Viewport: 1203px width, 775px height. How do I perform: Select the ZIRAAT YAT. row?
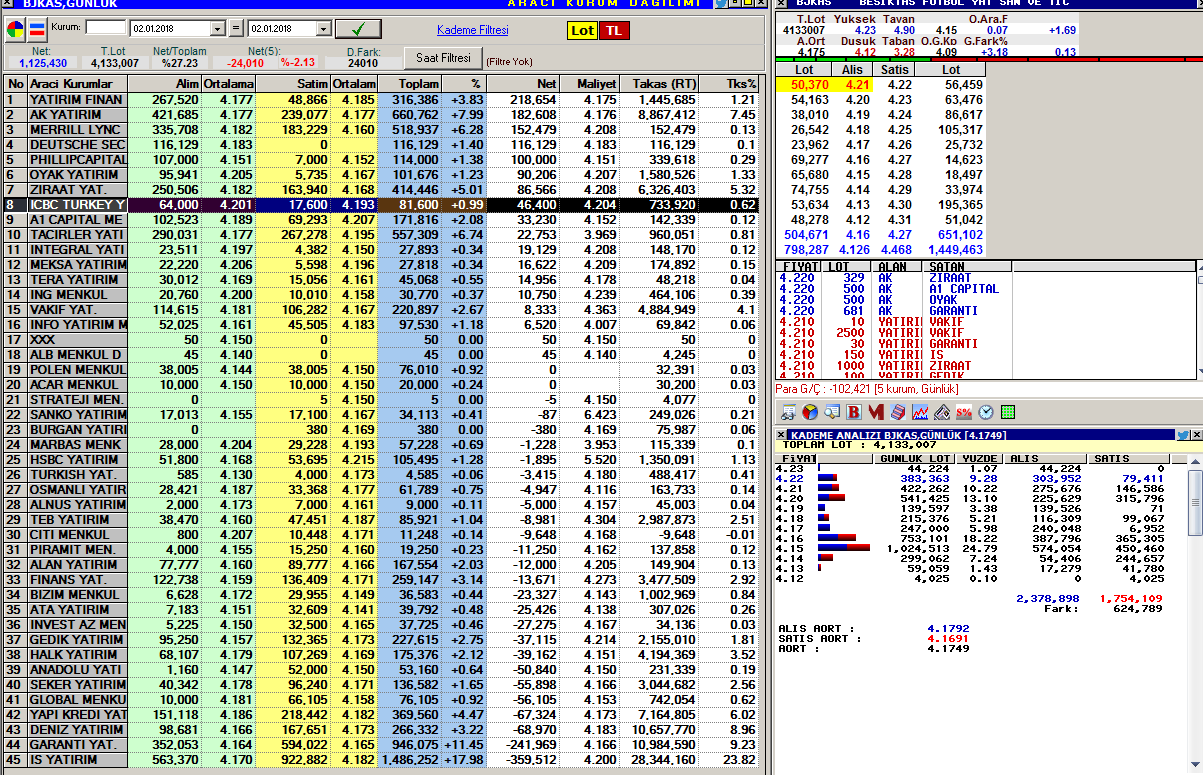[x=381, y=190]
